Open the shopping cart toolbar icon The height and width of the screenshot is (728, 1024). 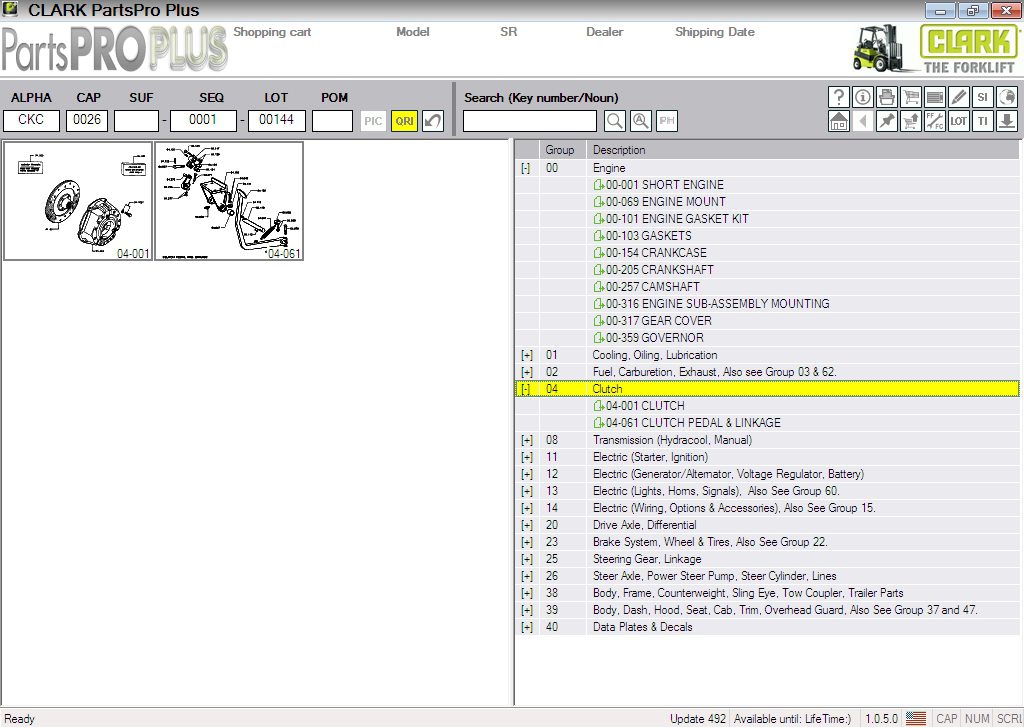tap(911, 97)
